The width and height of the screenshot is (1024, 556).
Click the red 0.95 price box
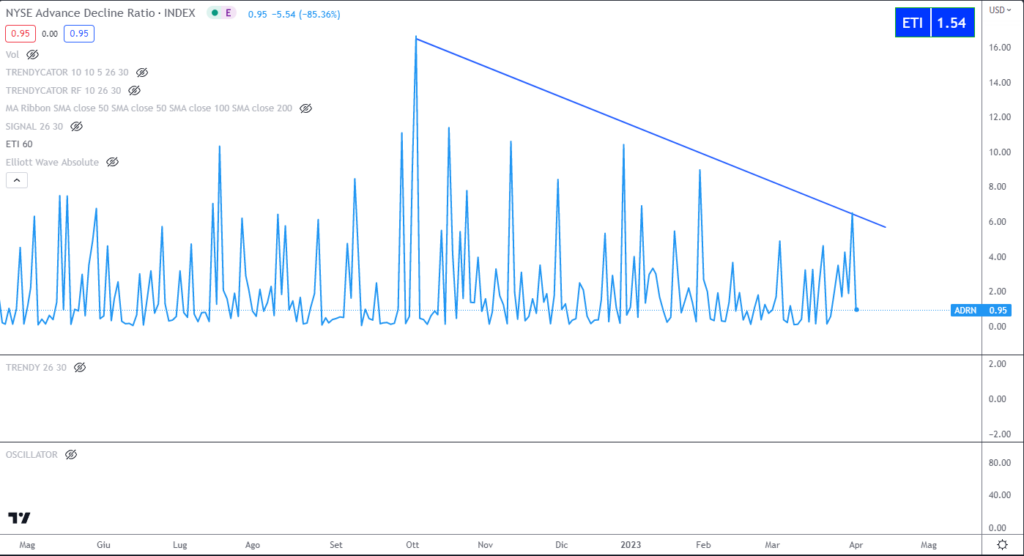pyautogui.click(x=19, y=33)
